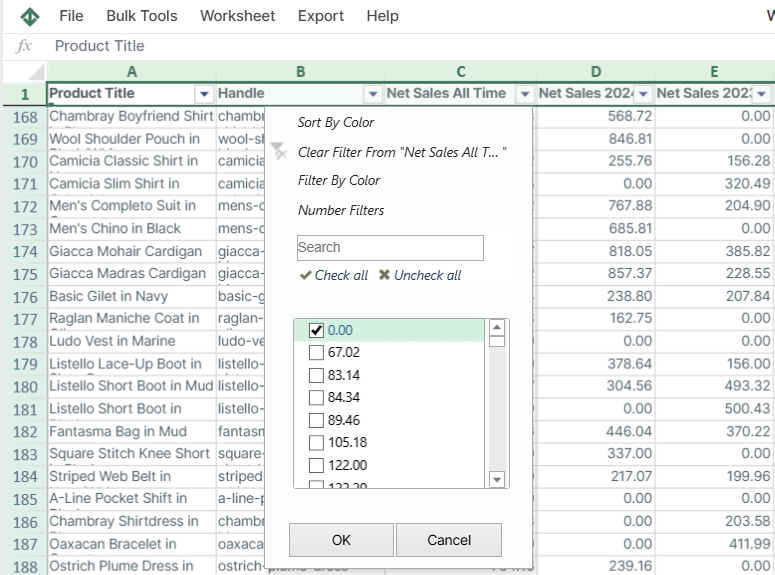Click cell Fantasma Bag in Mud
The width and height of the screenshot is (775, 575).
tap(131, 431)
